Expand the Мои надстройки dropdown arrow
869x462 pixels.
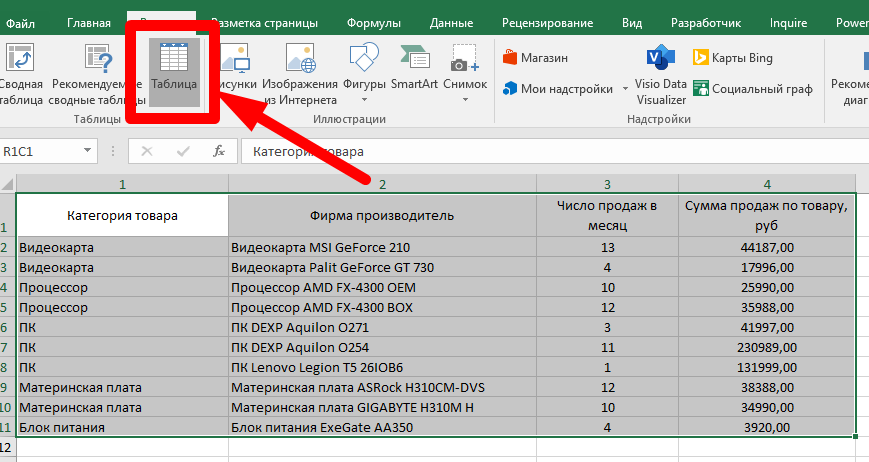click(625, 89)
